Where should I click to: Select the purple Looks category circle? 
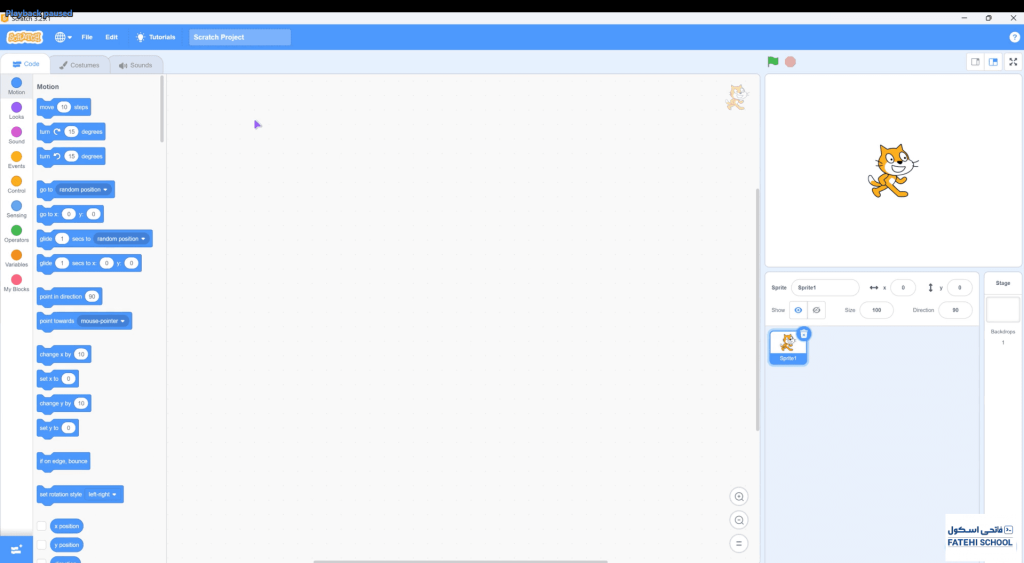[16, 107]
